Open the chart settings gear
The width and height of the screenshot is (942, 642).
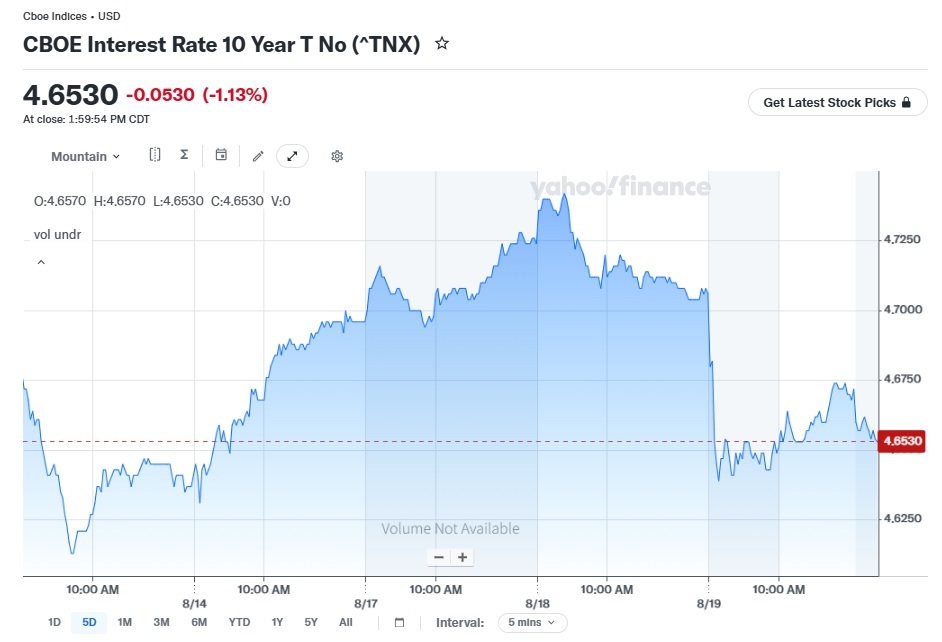pyautogui.click(x=337, y=156)
